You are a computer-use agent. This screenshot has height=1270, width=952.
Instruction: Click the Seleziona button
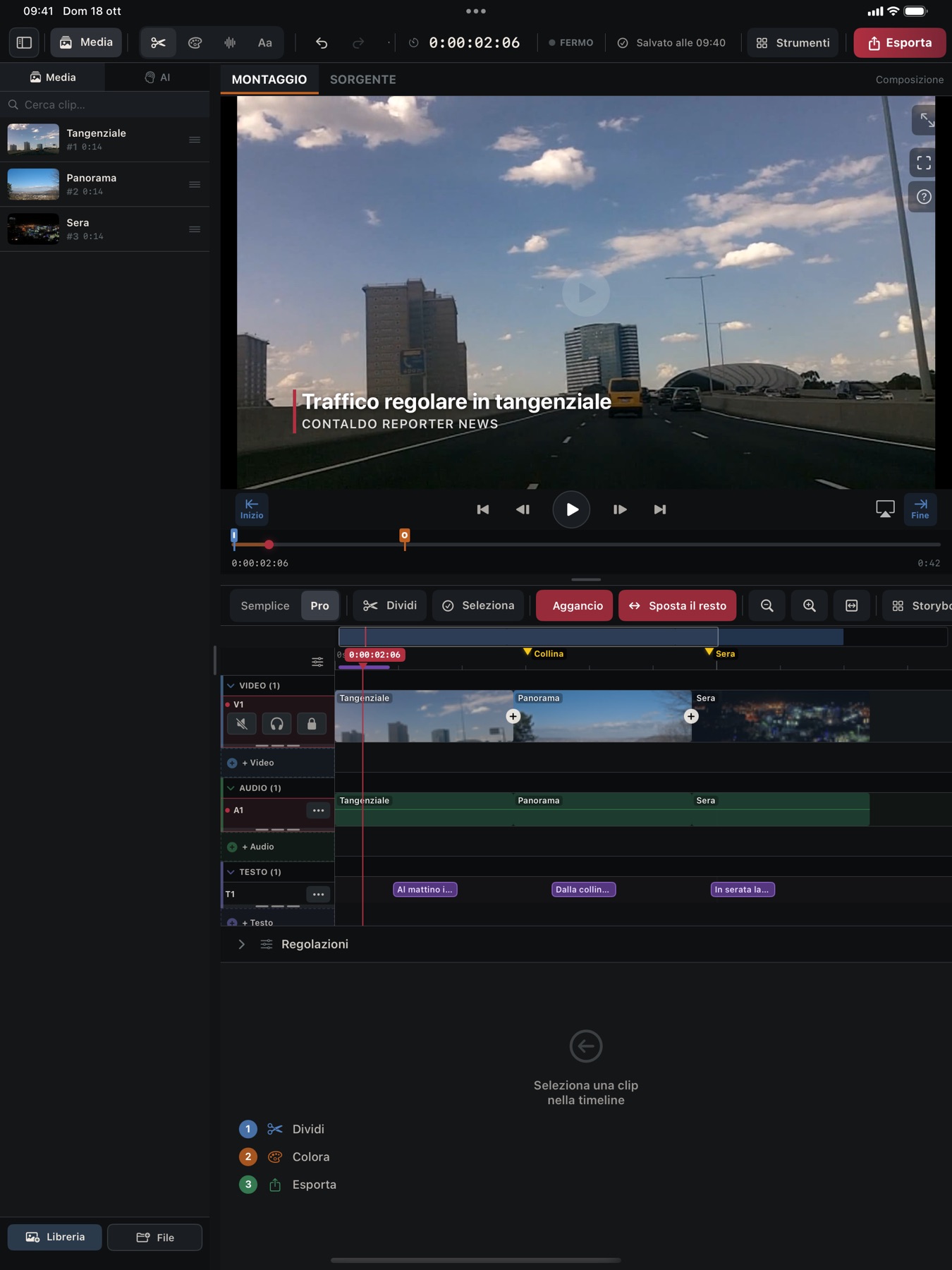pos(478,606)
